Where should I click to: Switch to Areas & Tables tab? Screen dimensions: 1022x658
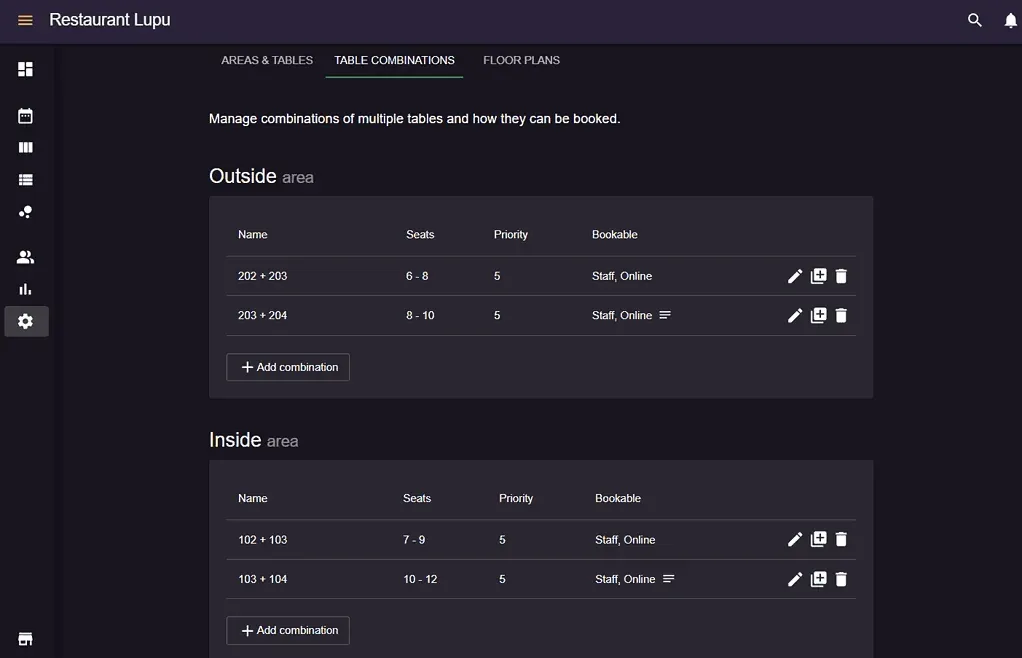pyautogui.click(x=267, y=60)
